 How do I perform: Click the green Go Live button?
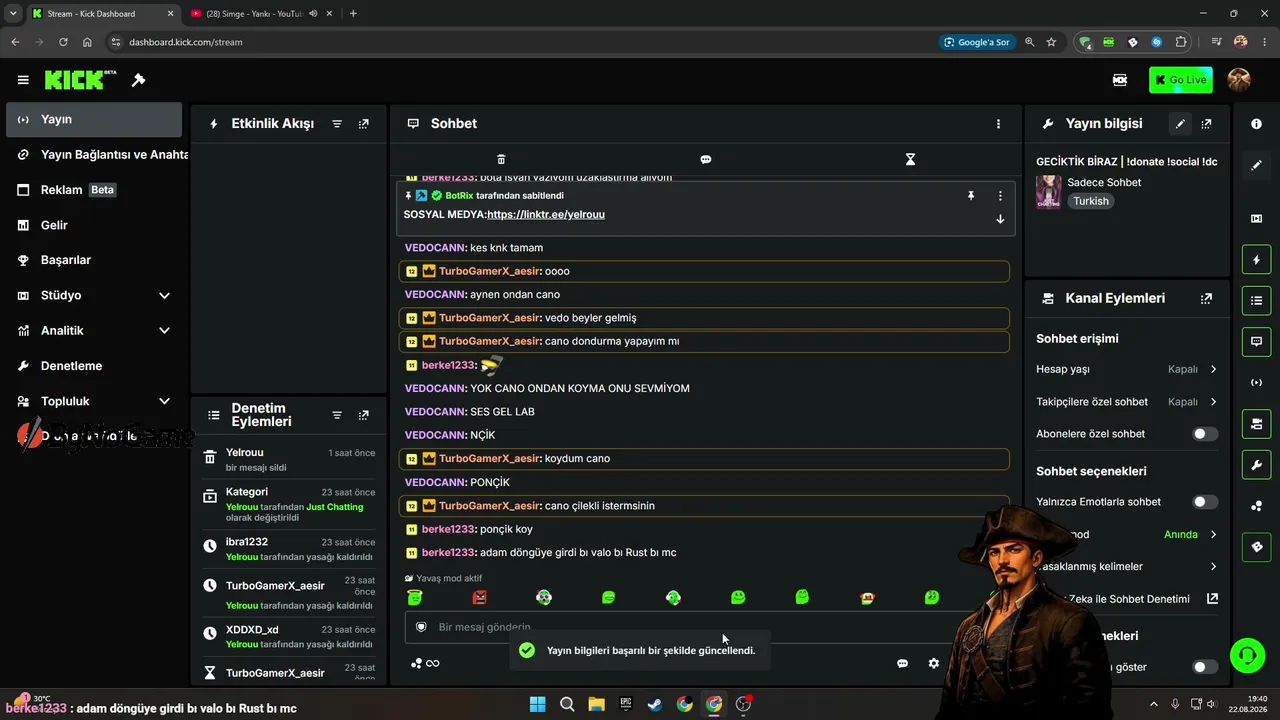coord(1181,80)
